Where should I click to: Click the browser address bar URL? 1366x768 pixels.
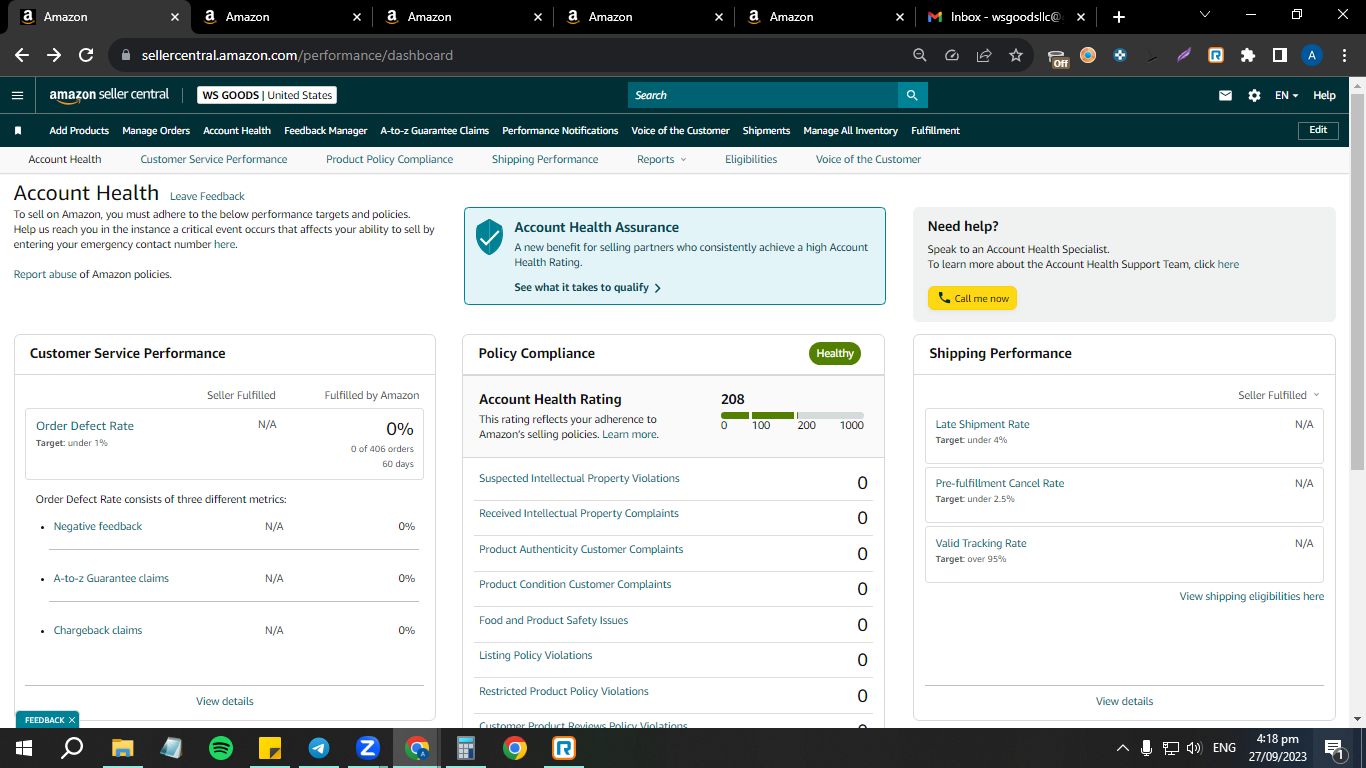tap(297, 55)
